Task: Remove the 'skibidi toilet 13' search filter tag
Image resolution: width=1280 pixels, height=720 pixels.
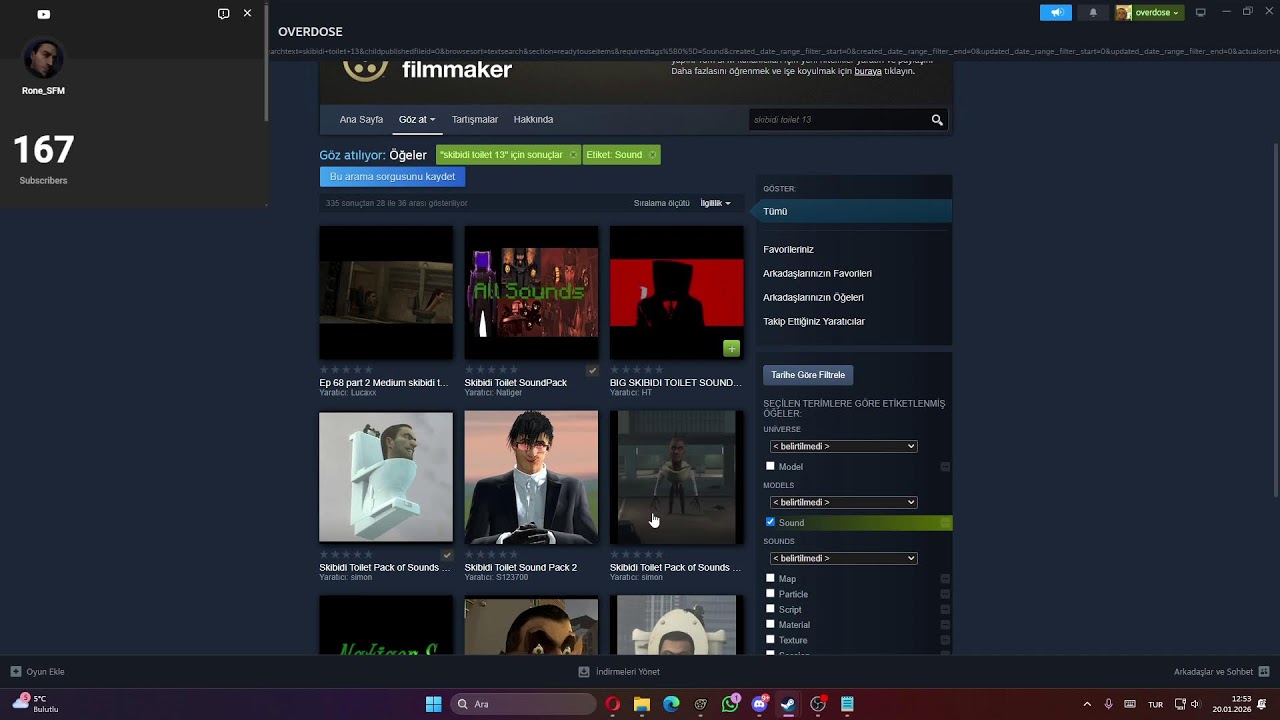Action: tap(572, 155)
